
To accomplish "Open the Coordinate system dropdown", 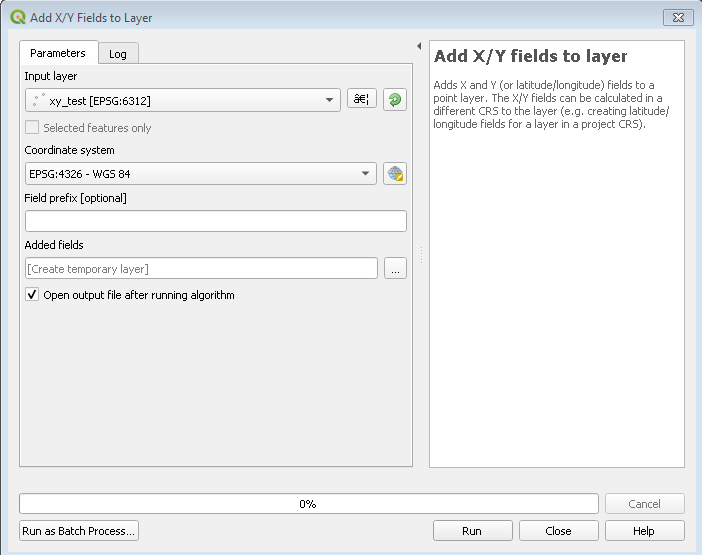I will (367, 174).
